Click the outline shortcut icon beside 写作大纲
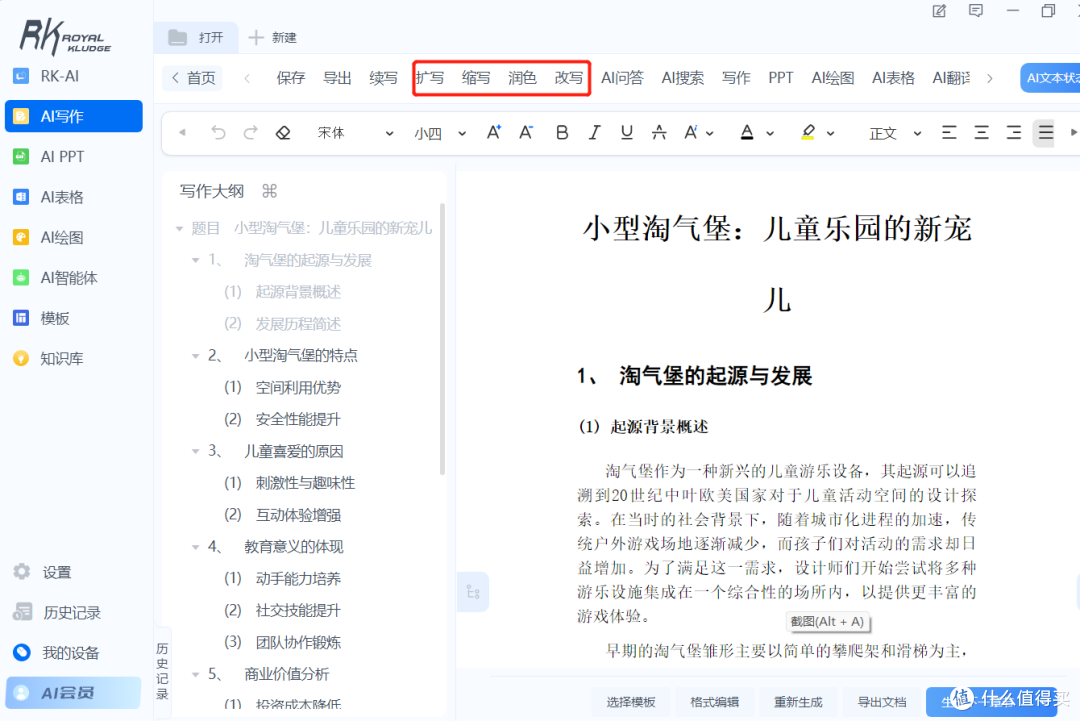 coord(269,191)
